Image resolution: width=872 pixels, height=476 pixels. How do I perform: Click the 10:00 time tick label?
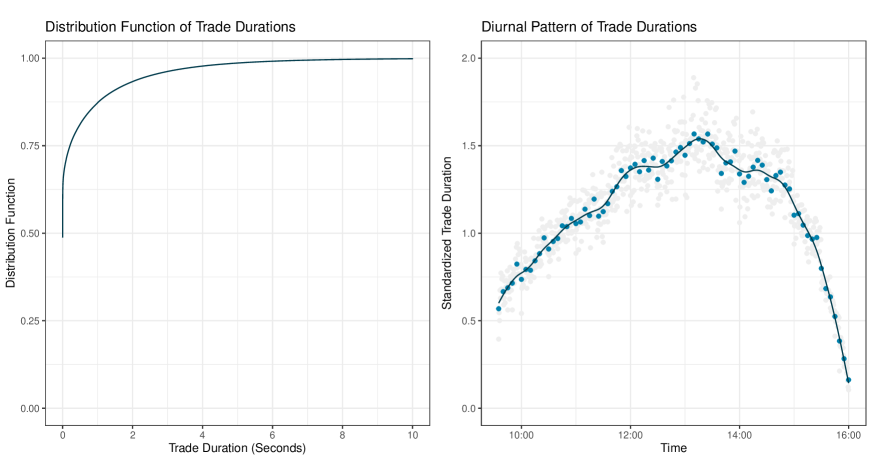point(521,435)
